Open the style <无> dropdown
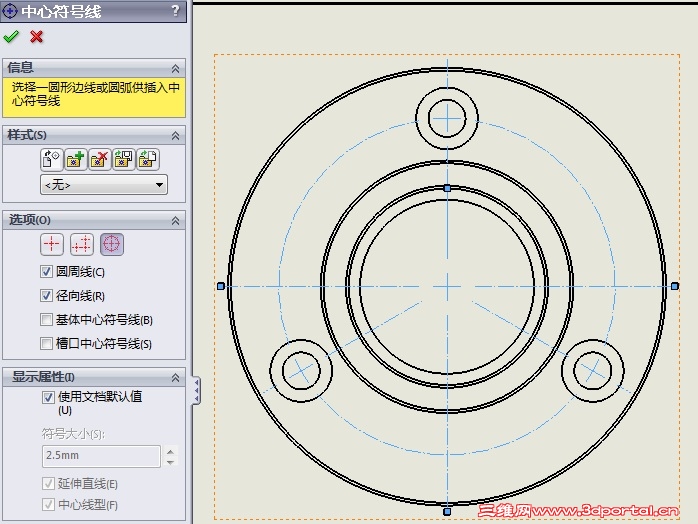Screen dimensions: 698x524 104,185
